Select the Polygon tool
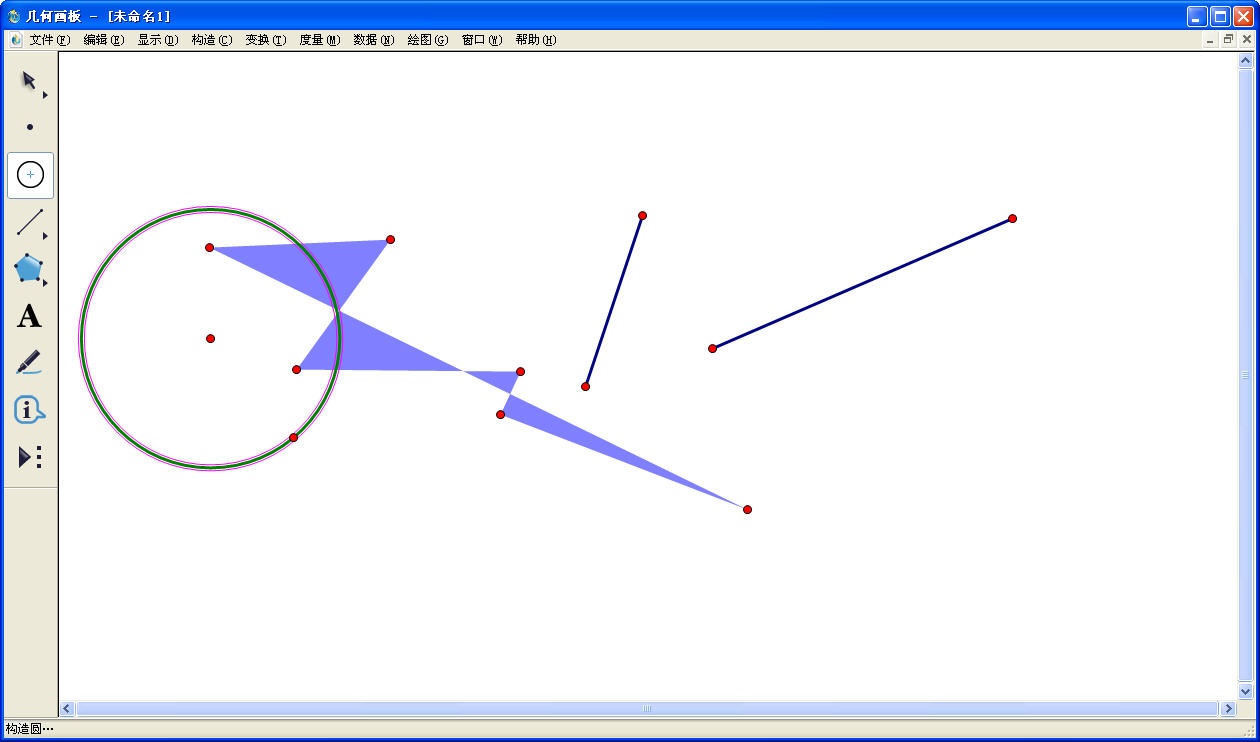The image size is (1260, 742). click(x=28, y=268)
